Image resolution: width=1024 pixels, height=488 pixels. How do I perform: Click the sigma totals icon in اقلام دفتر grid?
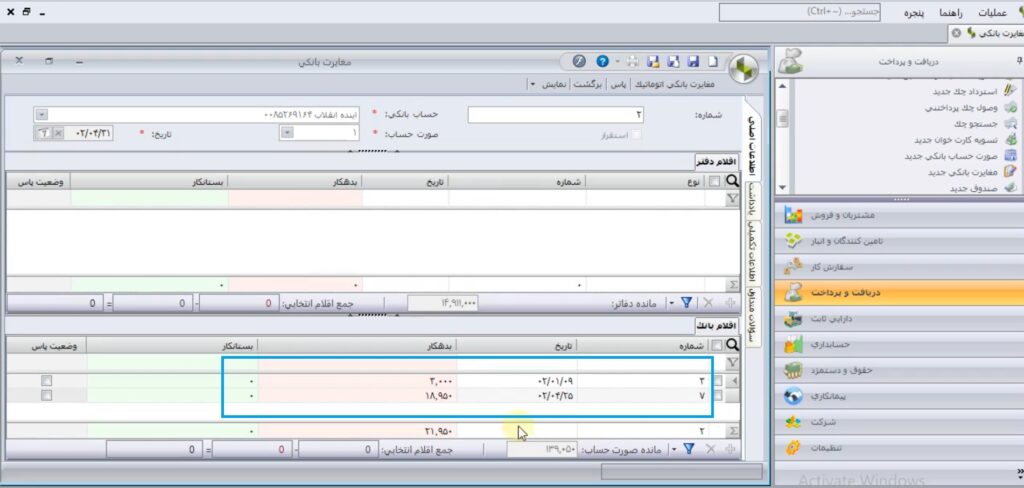click(x=732, y=285)
